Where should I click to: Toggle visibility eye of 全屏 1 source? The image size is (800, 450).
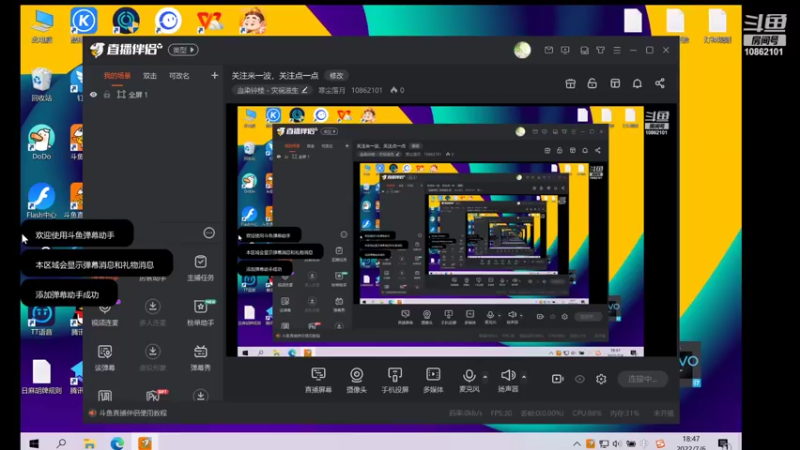tap(93, 94)
